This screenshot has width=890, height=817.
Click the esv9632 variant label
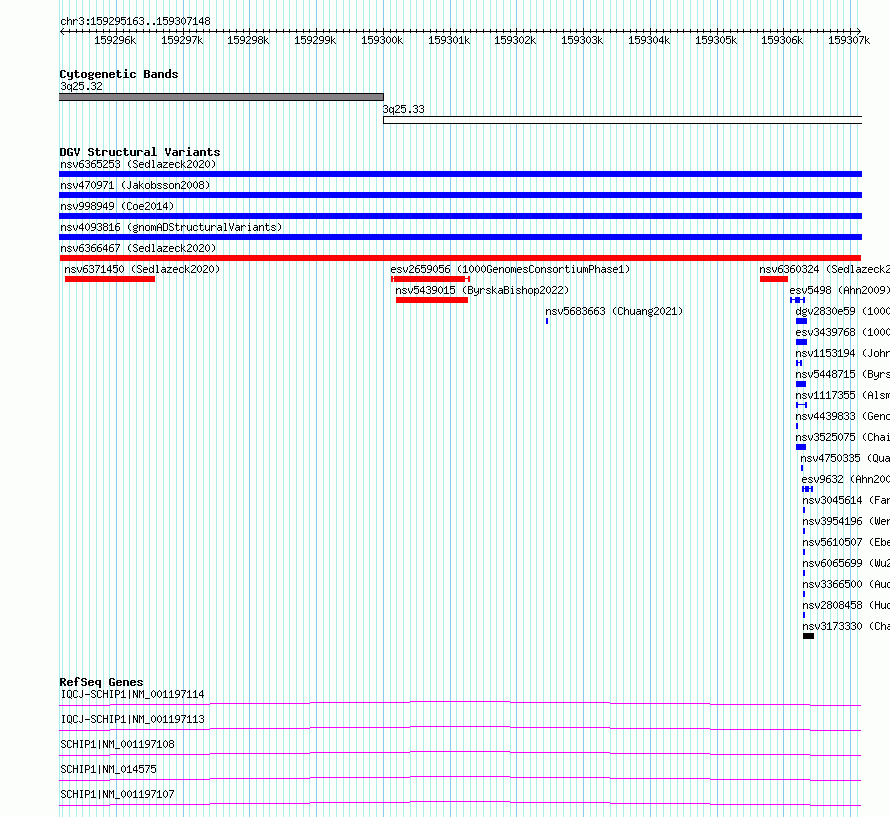pos(845,479)
